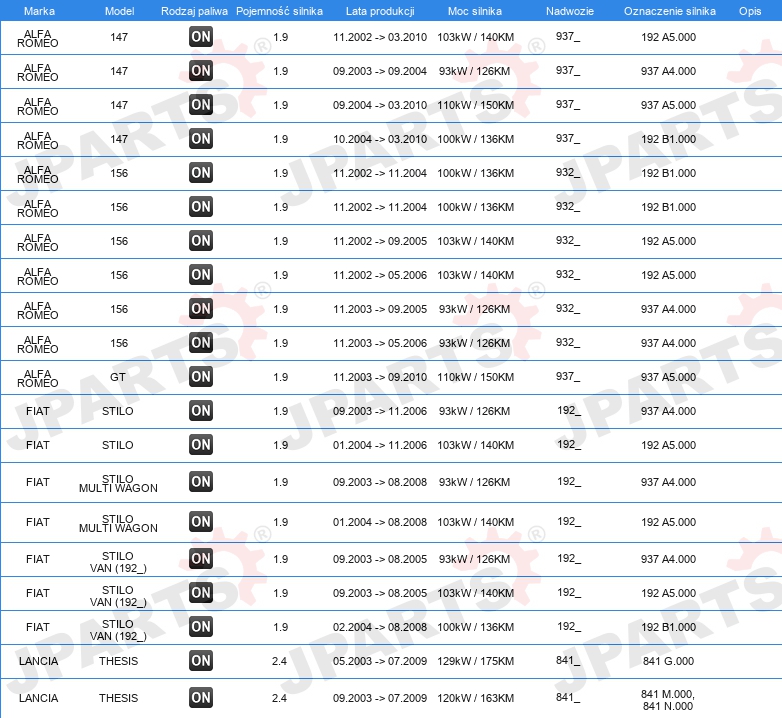The width and height of the screenshot is (782, 718).
Task: Click the Model column header
Action: (x=119, y=11)
